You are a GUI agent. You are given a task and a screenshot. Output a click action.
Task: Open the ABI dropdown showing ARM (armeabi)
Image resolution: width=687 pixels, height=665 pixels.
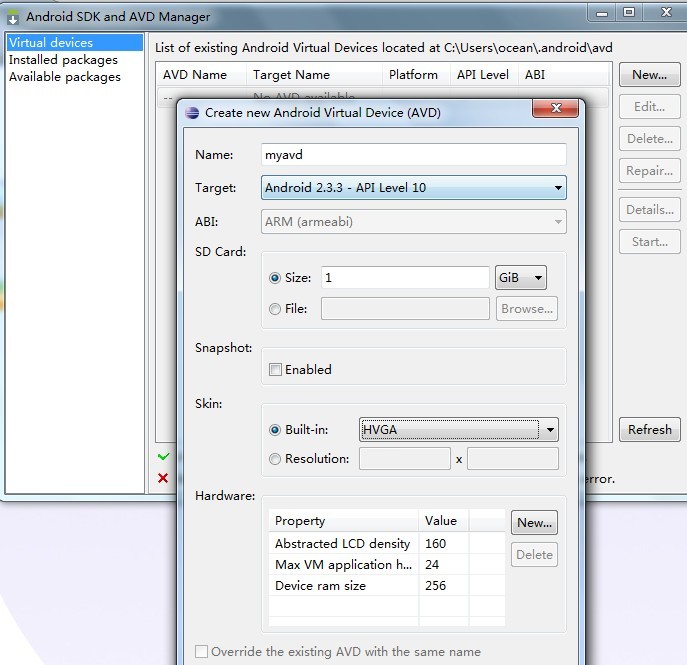(414, 222)
